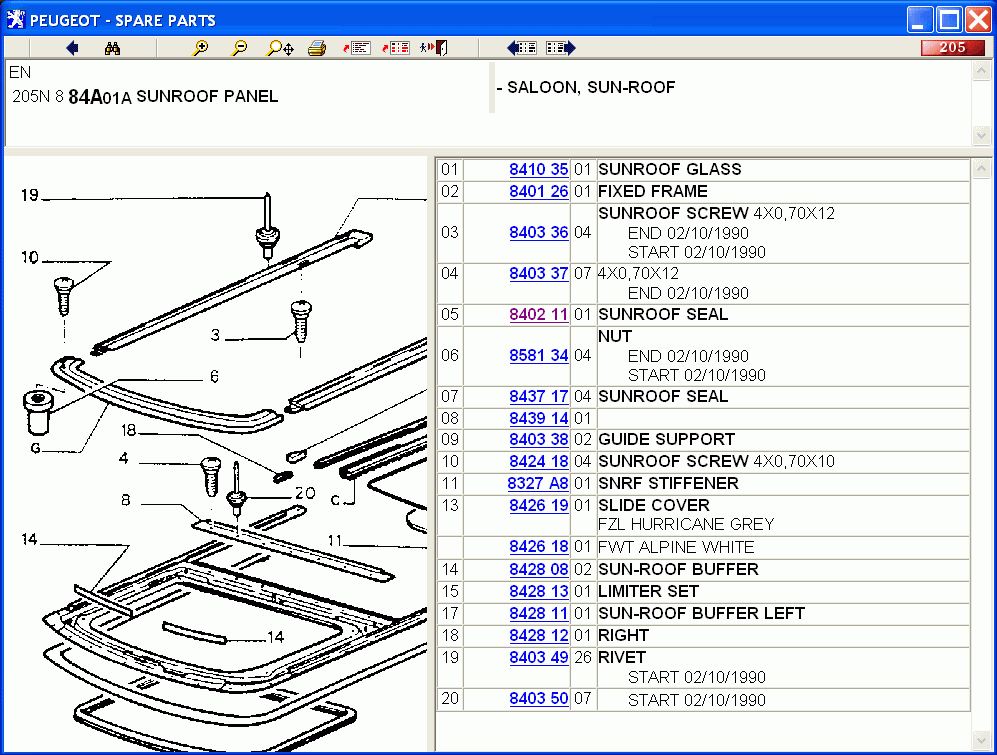Open part number 8428 12 link

tap(539, 635)
